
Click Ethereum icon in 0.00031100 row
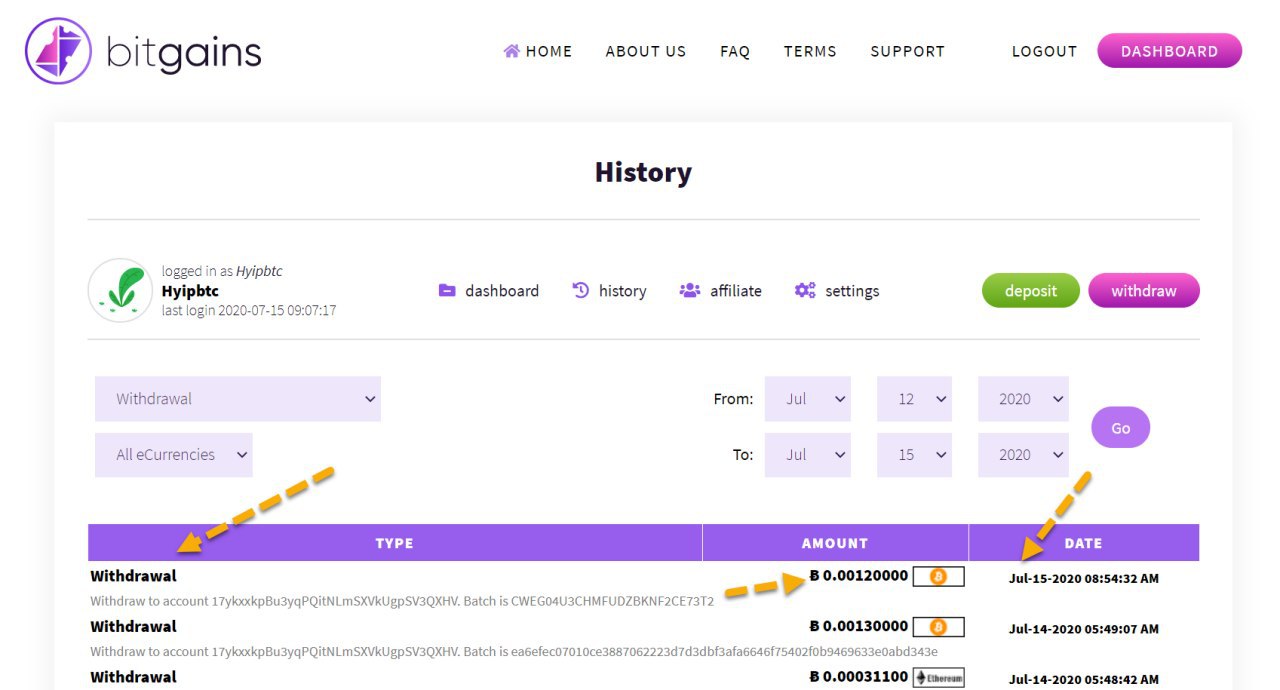(x=938, y=677)
